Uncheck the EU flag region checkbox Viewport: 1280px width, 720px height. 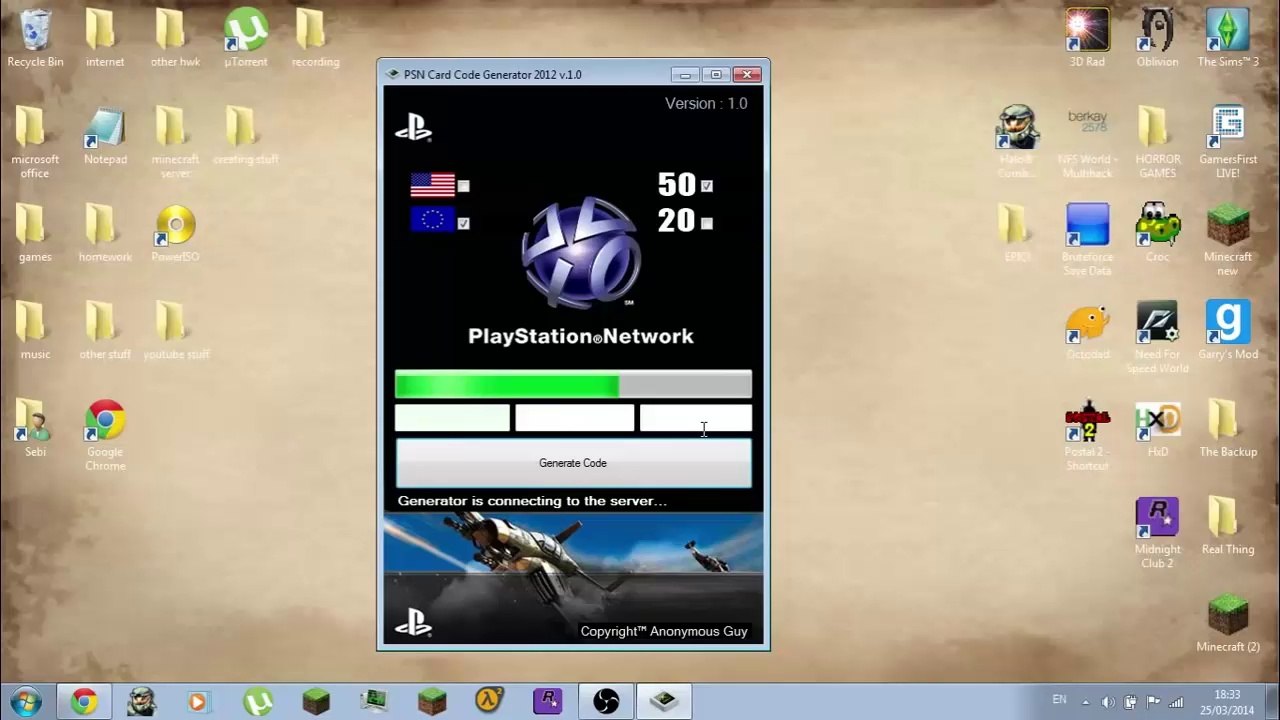pyautogui.click(x=463, y=223)
